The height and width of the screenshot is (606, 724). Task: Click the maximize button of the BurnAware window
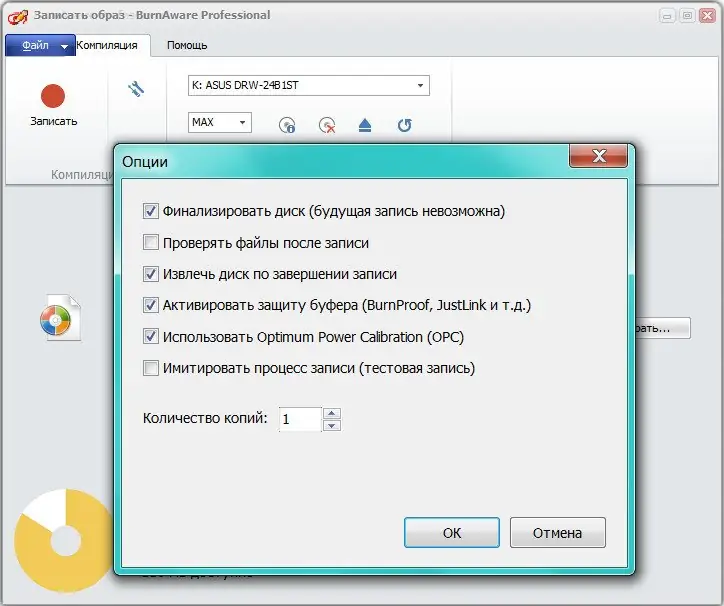pos(687,16)
